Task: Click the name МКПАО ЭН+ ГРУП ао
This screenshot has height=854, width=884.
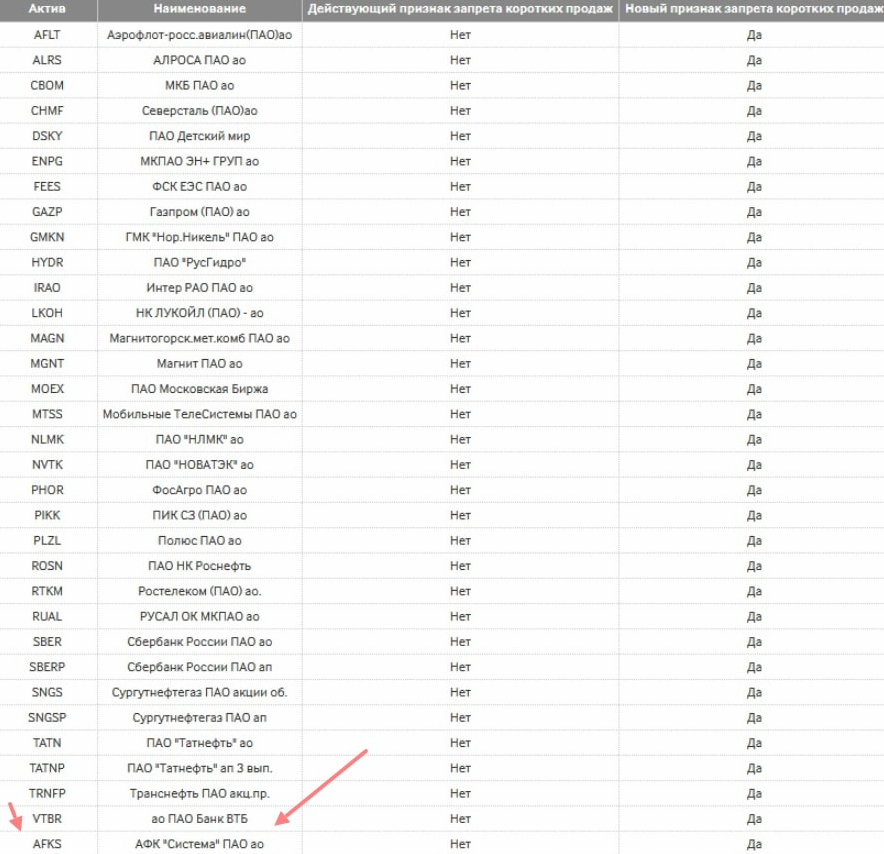Action: tap(200, 162)
